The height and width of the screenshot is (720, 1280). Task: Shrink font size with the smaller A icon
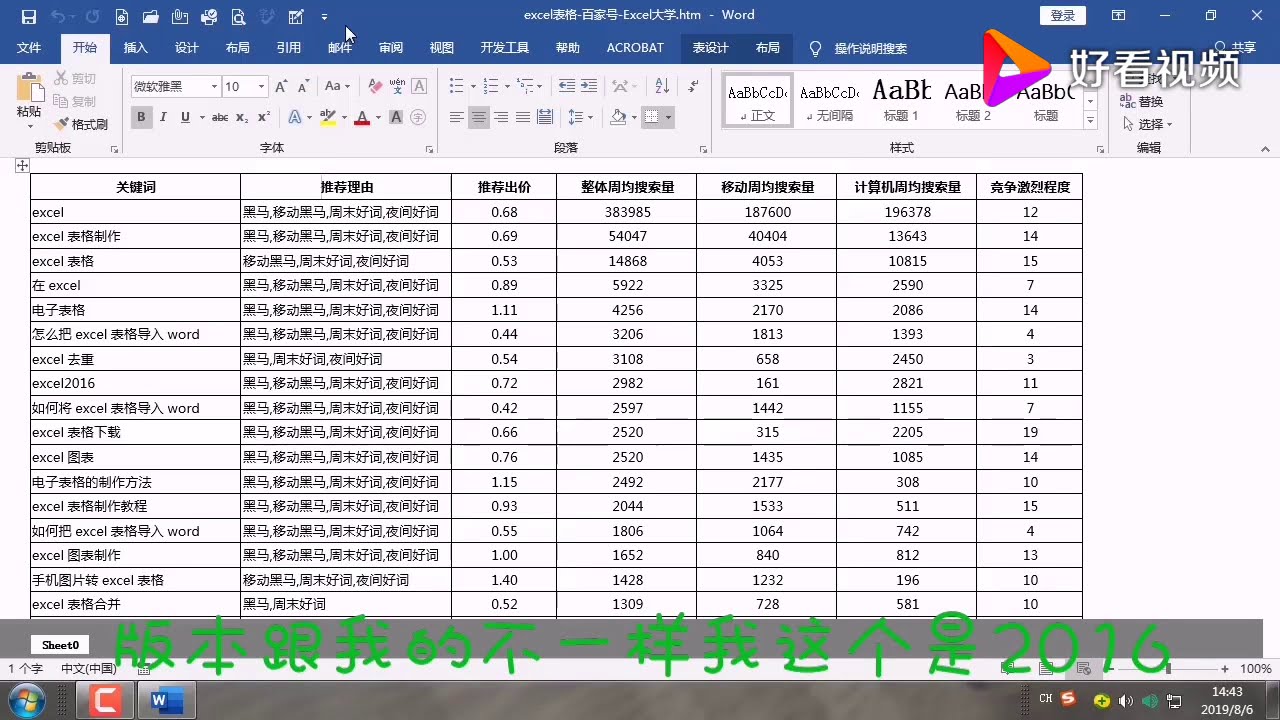(x=303, y=87)
